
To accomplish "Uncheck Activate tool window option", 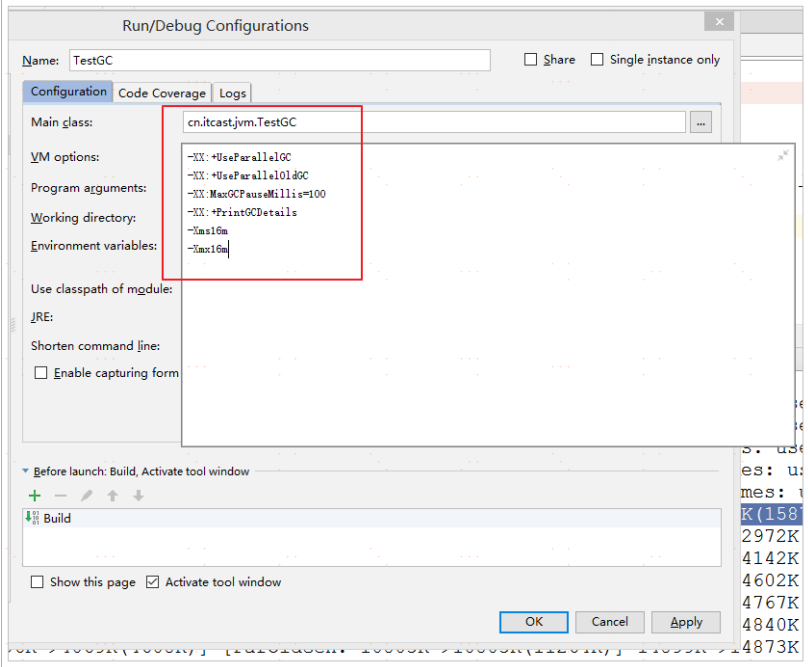I will 153,582.
